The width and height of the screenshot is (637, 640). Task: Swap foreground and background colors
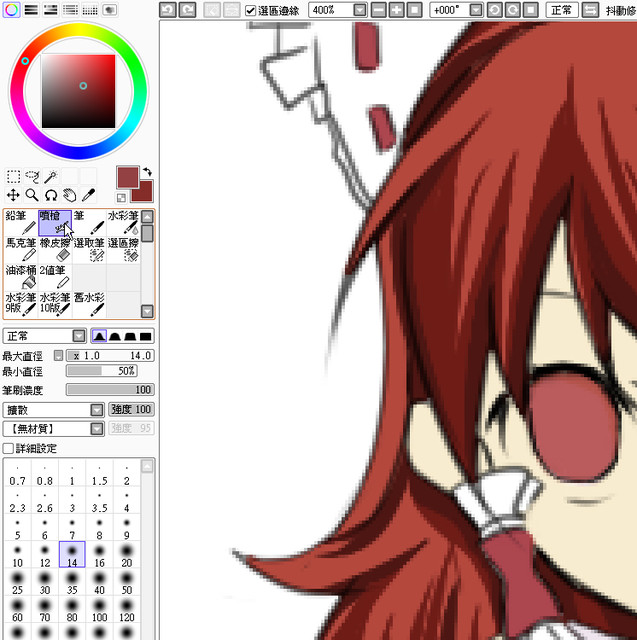[147, 172]
